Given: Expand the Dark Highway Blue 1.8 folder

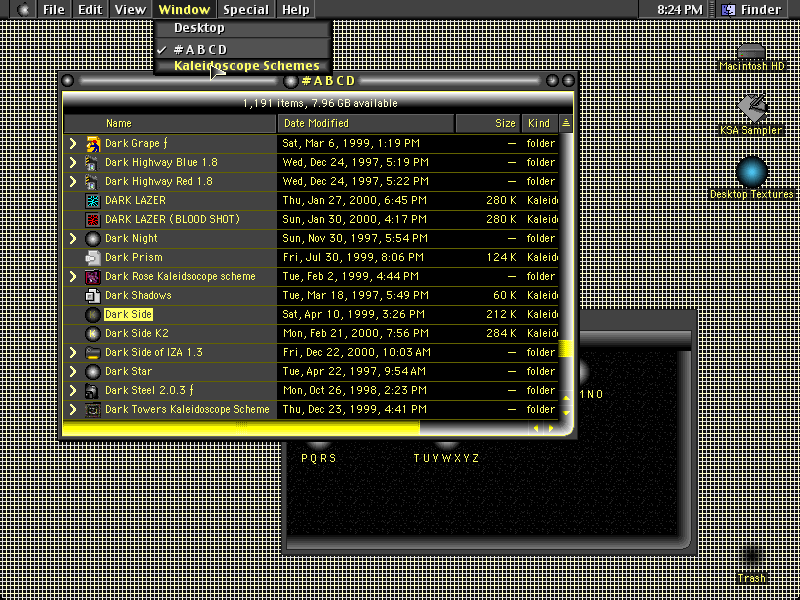Looking at the screenshot, I should click(72, 163).
